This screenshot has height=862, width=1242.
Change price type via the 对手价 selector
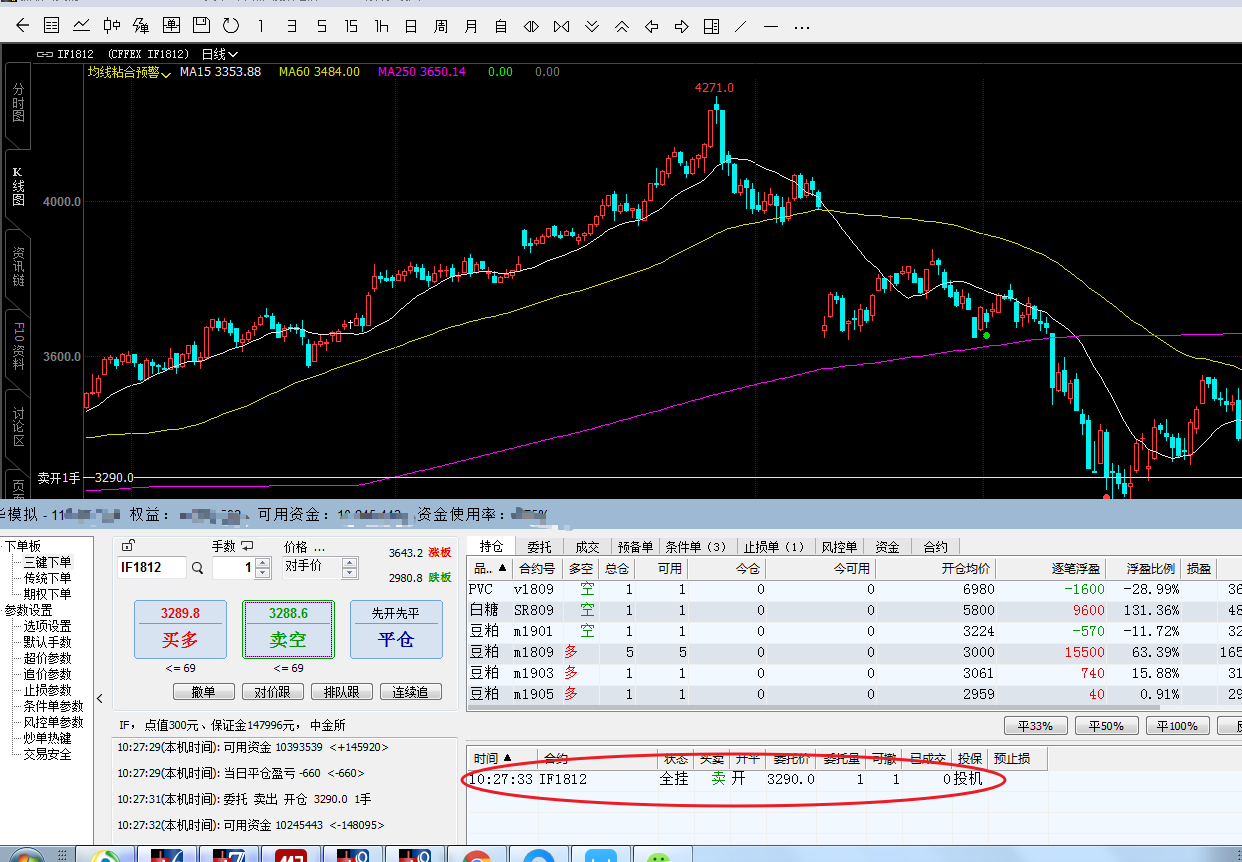319,567
